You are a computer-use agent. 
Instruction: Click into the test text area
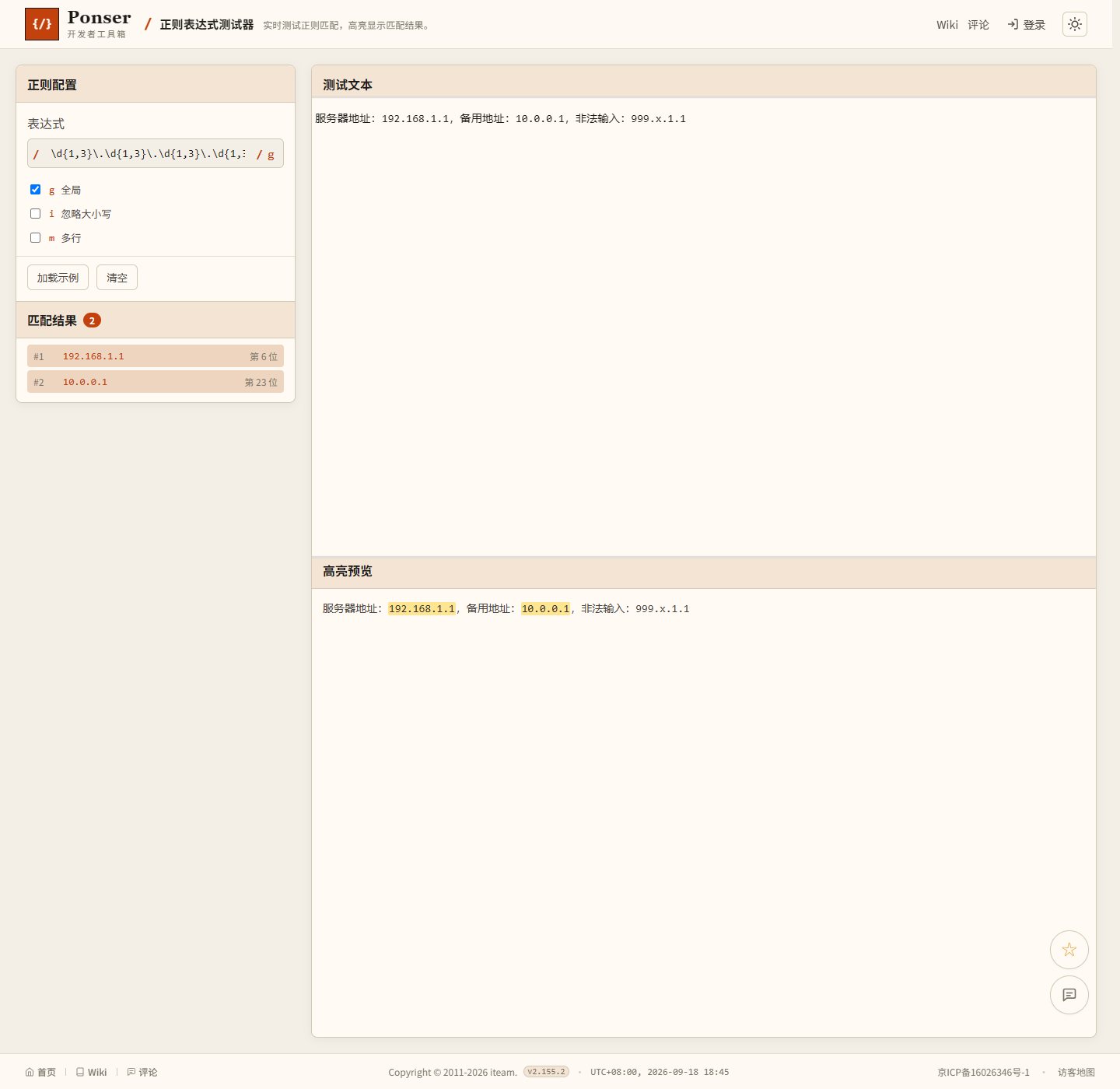click(x=704, y=327)
